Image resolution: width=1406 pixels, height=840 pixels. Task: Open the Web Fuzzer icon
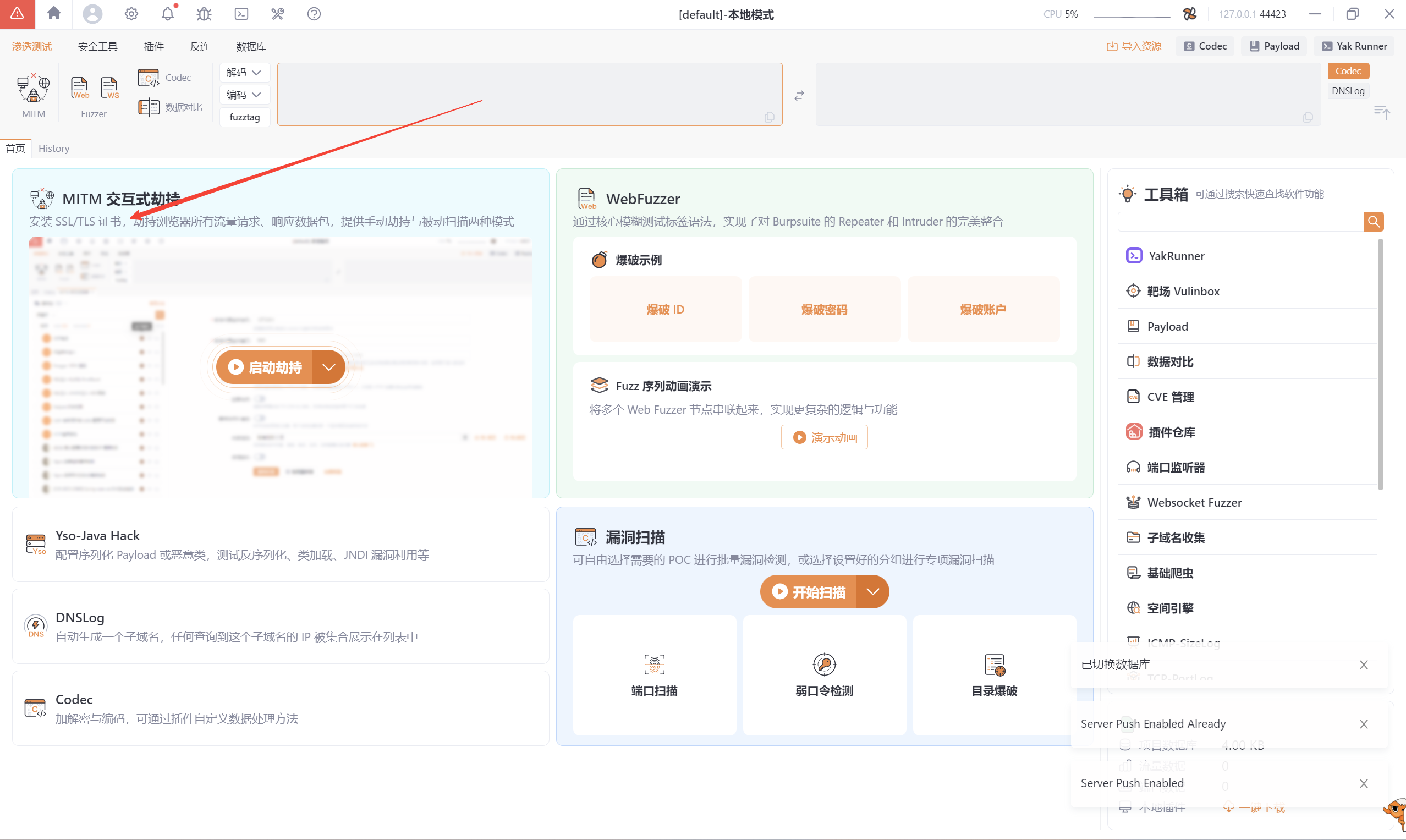pyautogui.click(x=80, y=87)
